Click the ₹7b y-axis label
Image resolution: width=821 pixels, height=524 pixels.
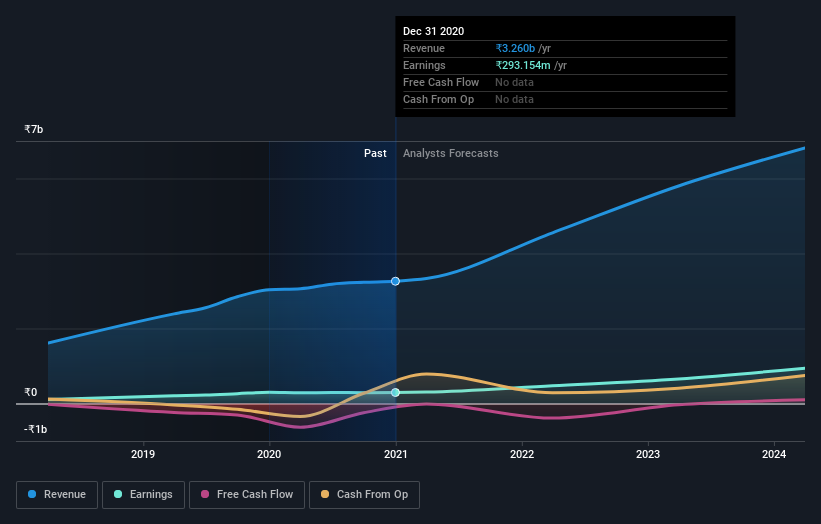pyautogui.click(x=34, y=129)
